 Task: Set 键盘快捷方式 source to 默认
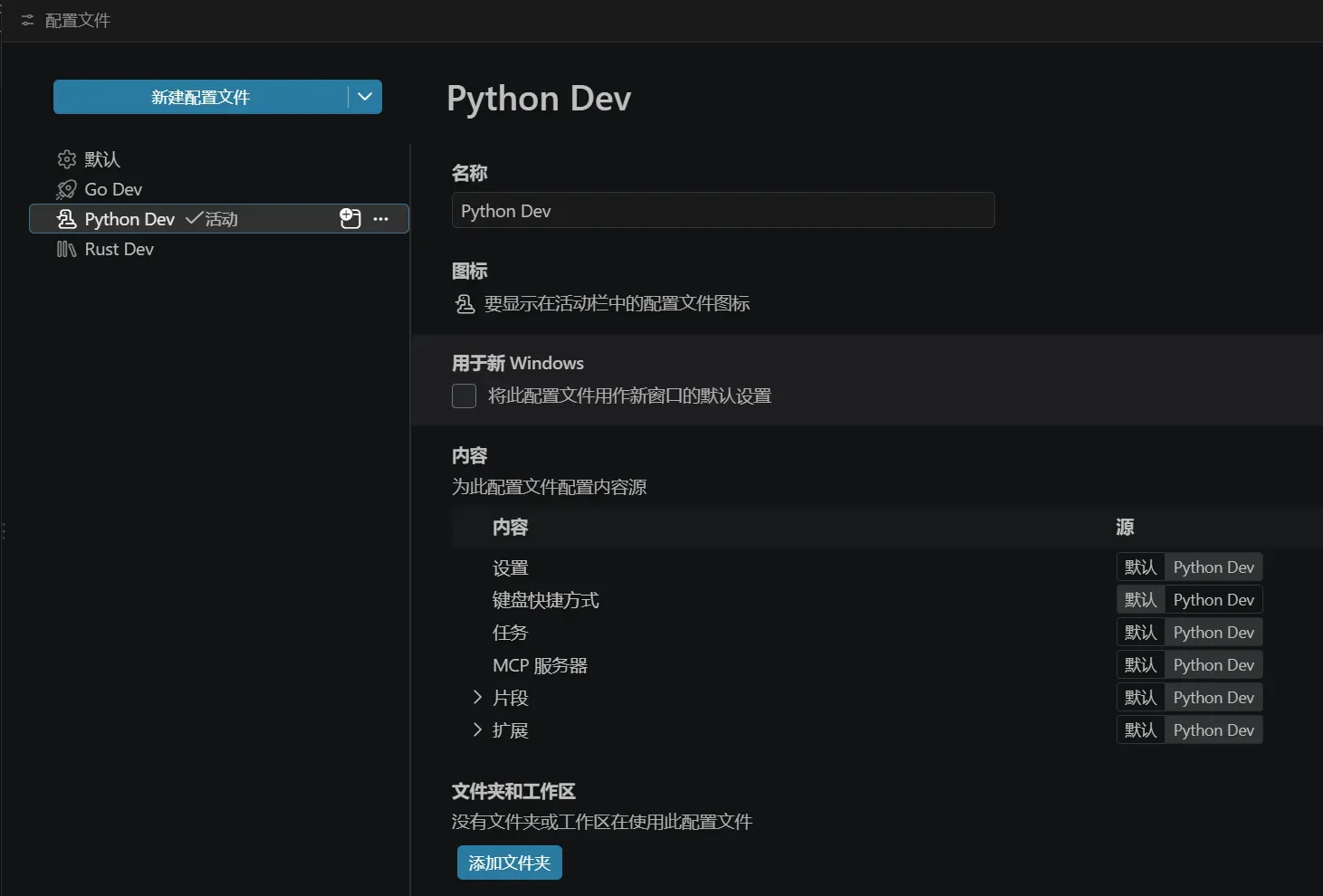pyautogui.click(x=1141, y=600)
